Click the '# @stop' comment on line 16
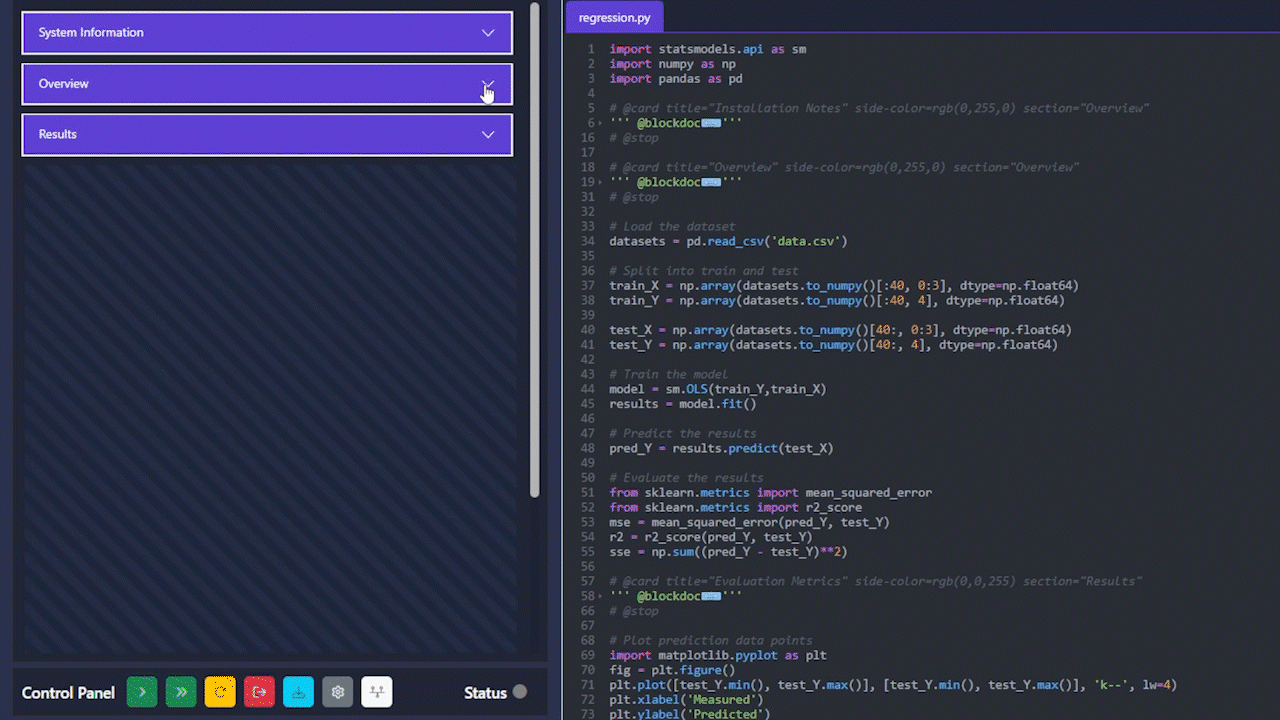The image size is (1280, 720). coord(634,138)
